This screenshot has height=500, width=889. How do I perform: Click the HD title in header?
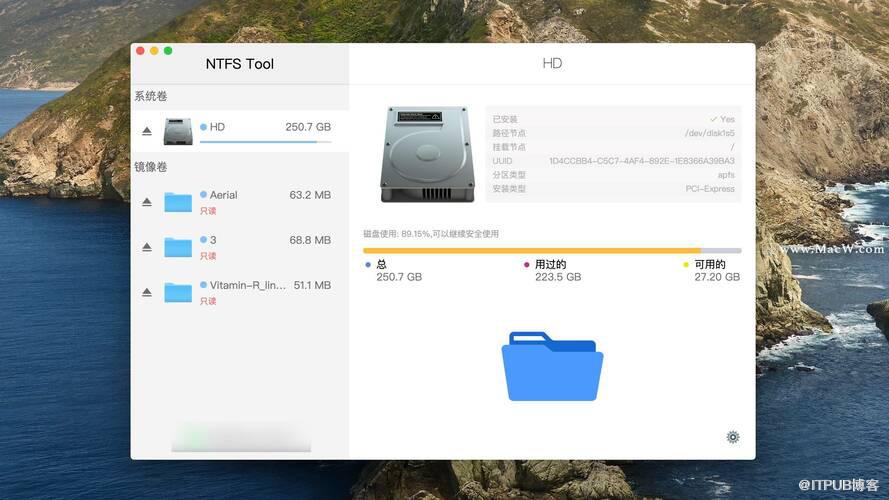[552, 63]
